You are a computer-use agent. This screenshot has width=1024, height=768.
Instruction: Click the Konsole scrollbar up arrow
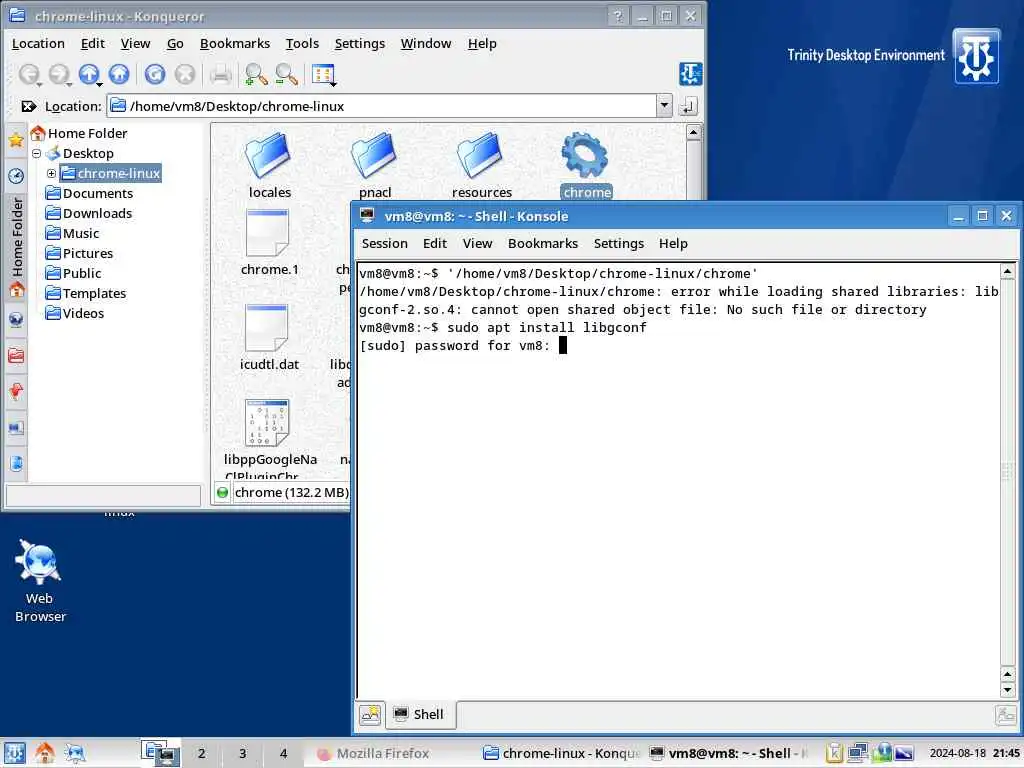tap(1007, 271)
